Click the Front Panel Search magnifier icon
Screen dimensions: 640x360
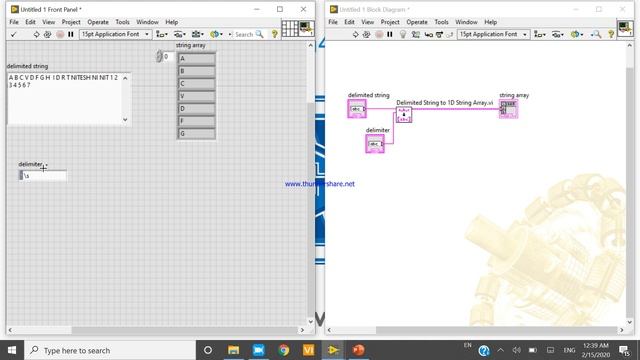click(260, 34)
